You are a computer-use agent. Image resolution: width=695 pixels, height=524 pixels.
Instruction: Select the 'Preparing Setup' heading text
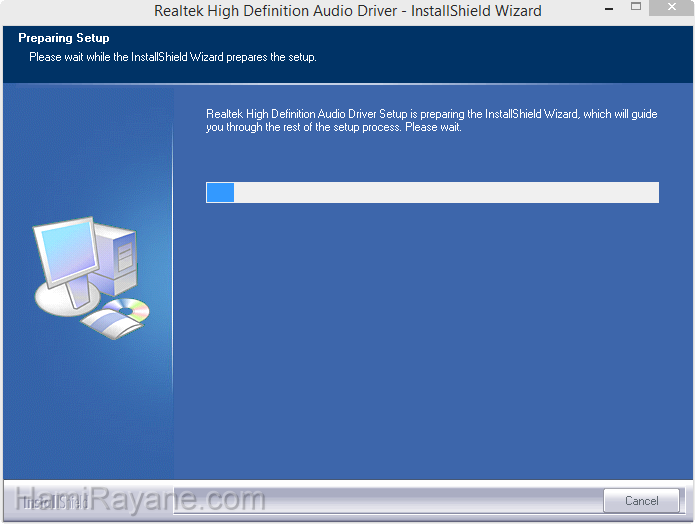click(x=64, y=38)
